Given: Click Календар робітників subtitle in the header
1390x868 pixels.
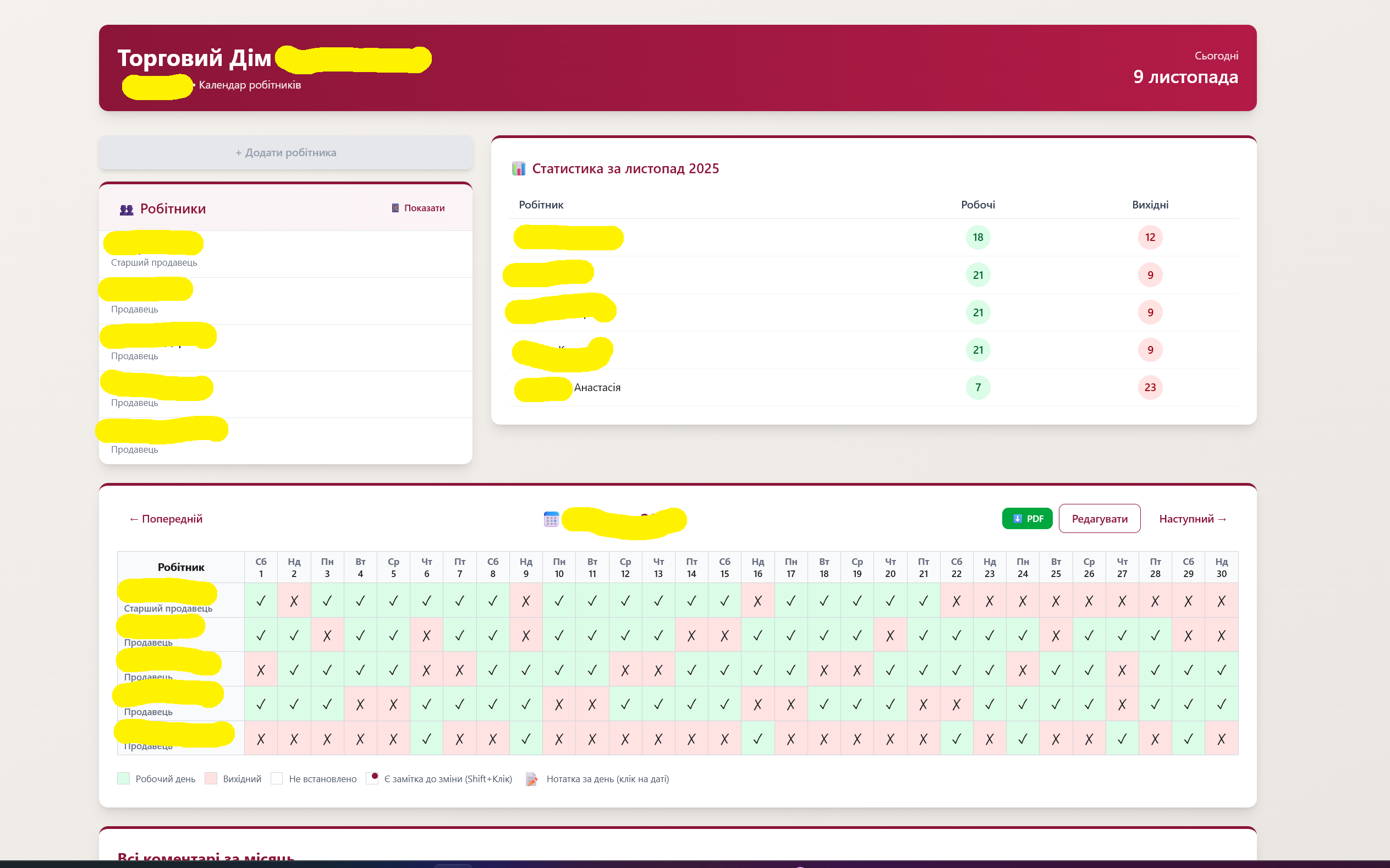Looking at the screenshot, I should (250, 85).
